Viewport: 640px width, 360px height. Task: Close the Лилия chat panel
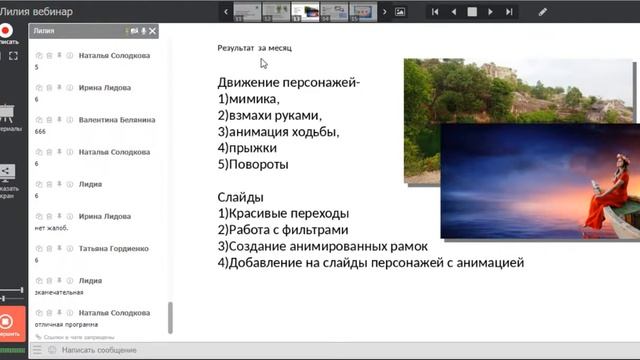click(x=152, y=31)
